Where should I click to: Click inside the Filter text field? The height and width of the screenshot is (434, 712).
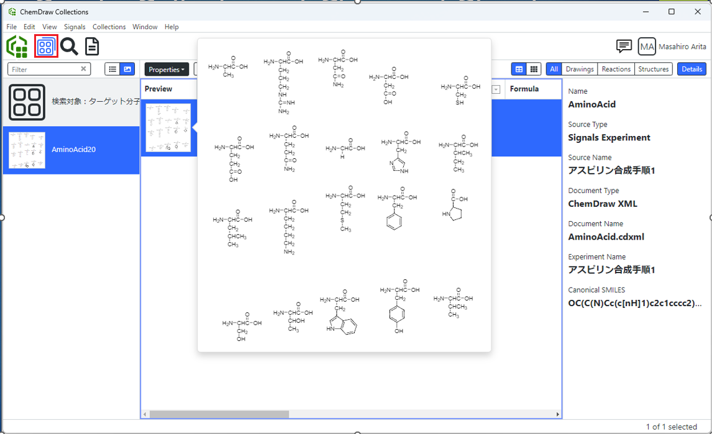pos(43,69)
